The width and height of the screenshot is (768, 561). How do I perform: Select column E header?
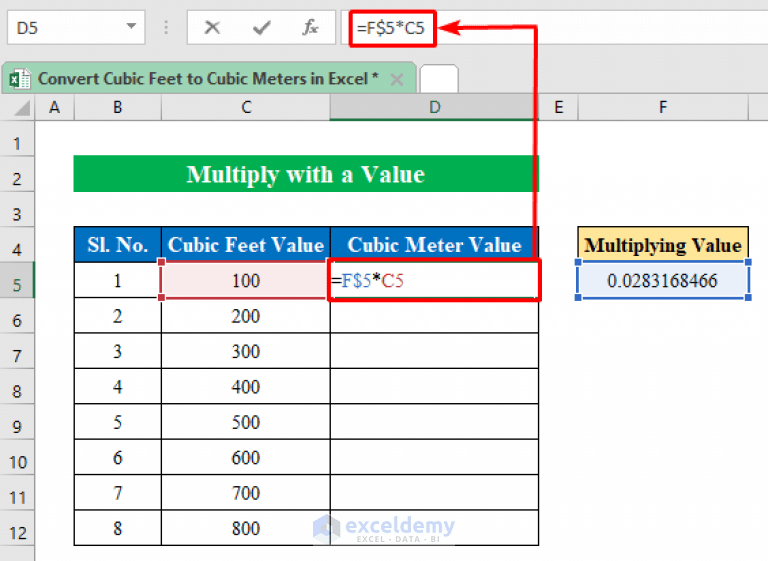coord(558,107)
